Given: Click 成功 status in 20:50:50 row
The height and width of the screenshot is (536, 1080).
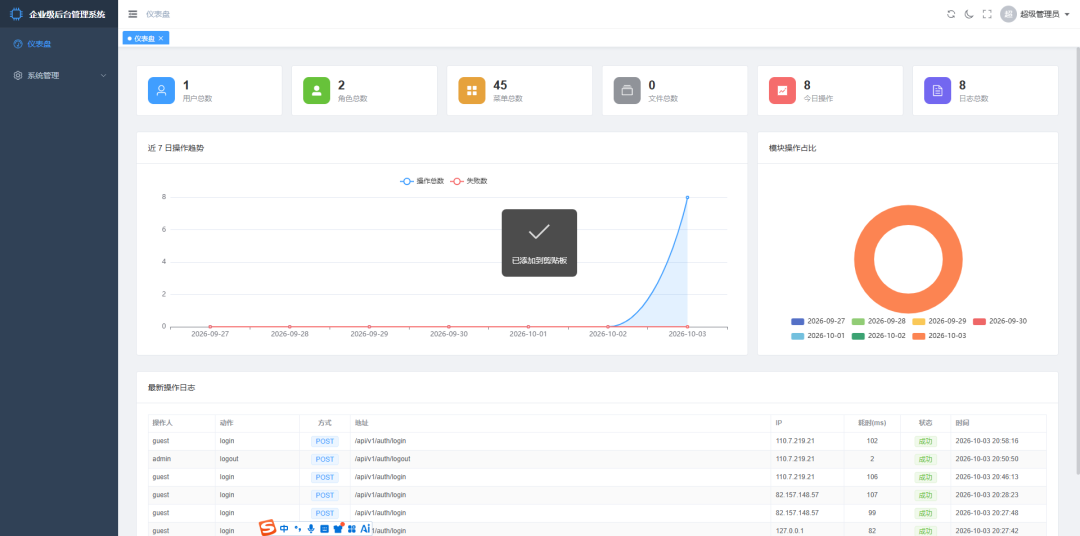Looking at the screenshot, I should [925, 460].
